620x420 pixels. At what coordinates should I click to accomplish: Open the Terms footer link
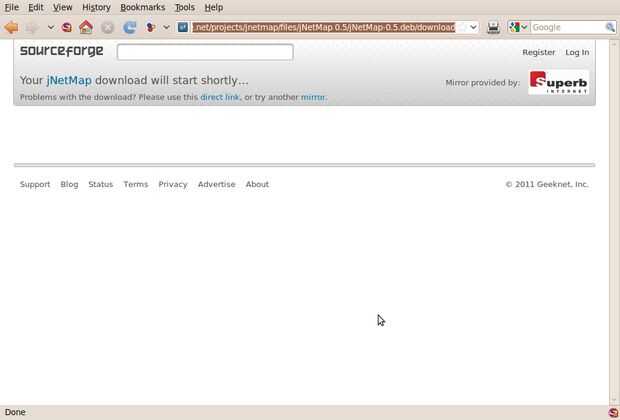136,184
